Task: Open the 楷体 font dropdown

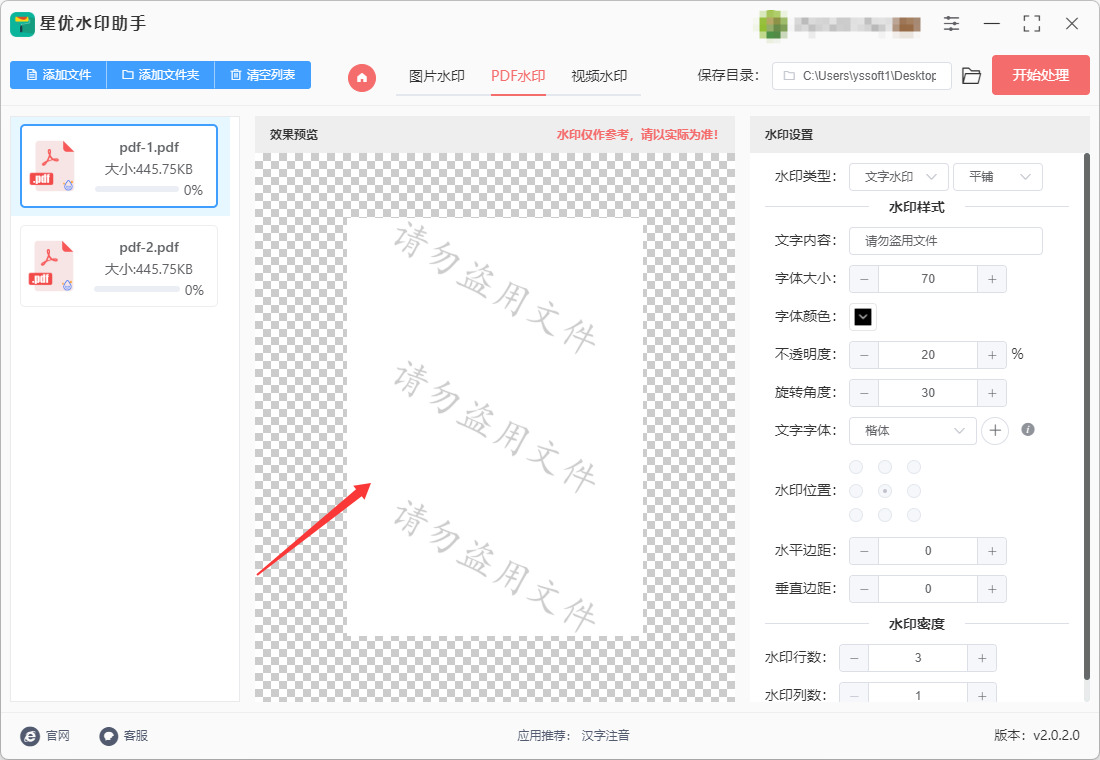Action: (913, 431)
